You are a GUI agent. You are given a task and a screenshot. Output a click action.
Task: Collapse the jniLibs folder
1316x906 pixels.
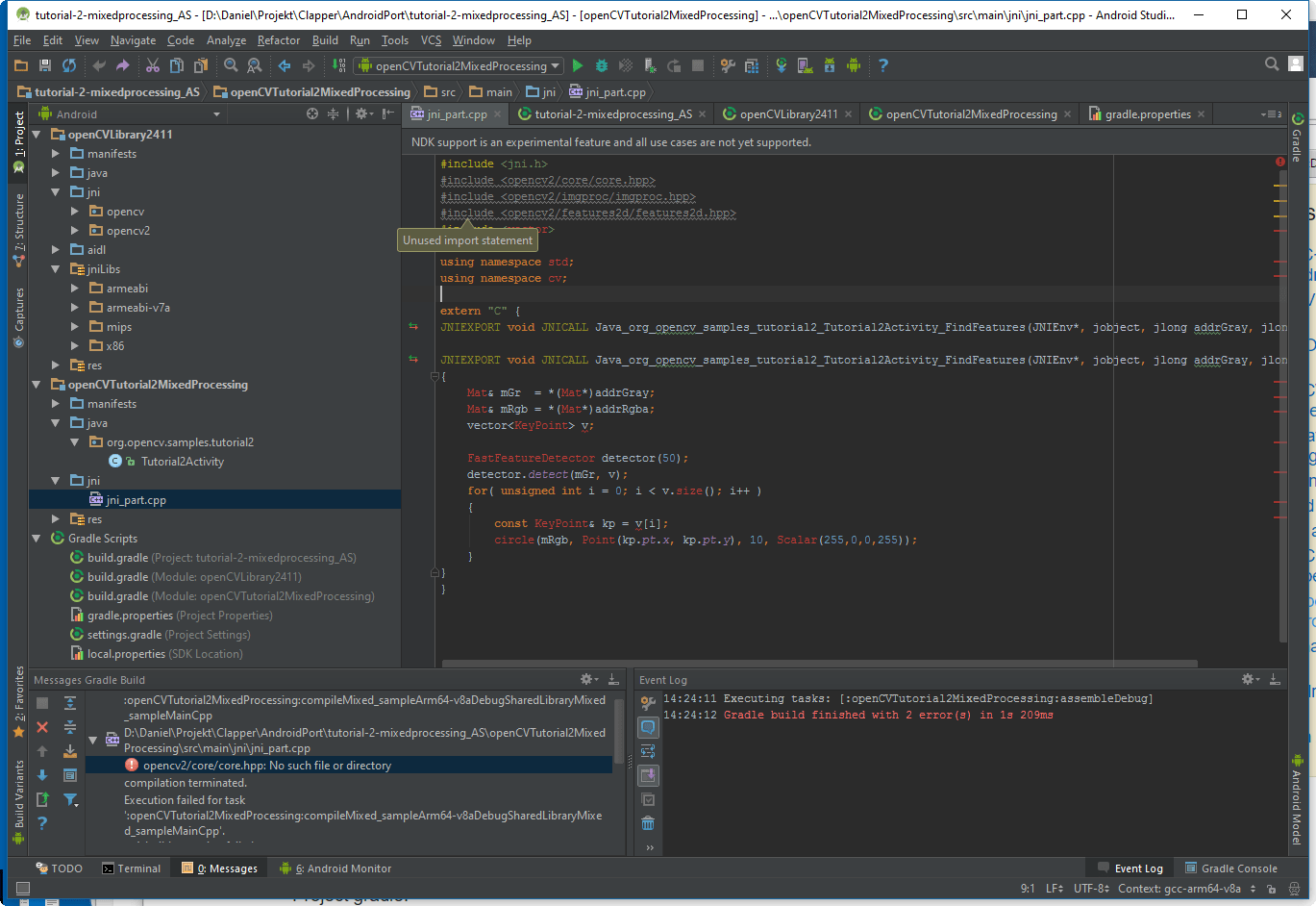tap(56, 269)
